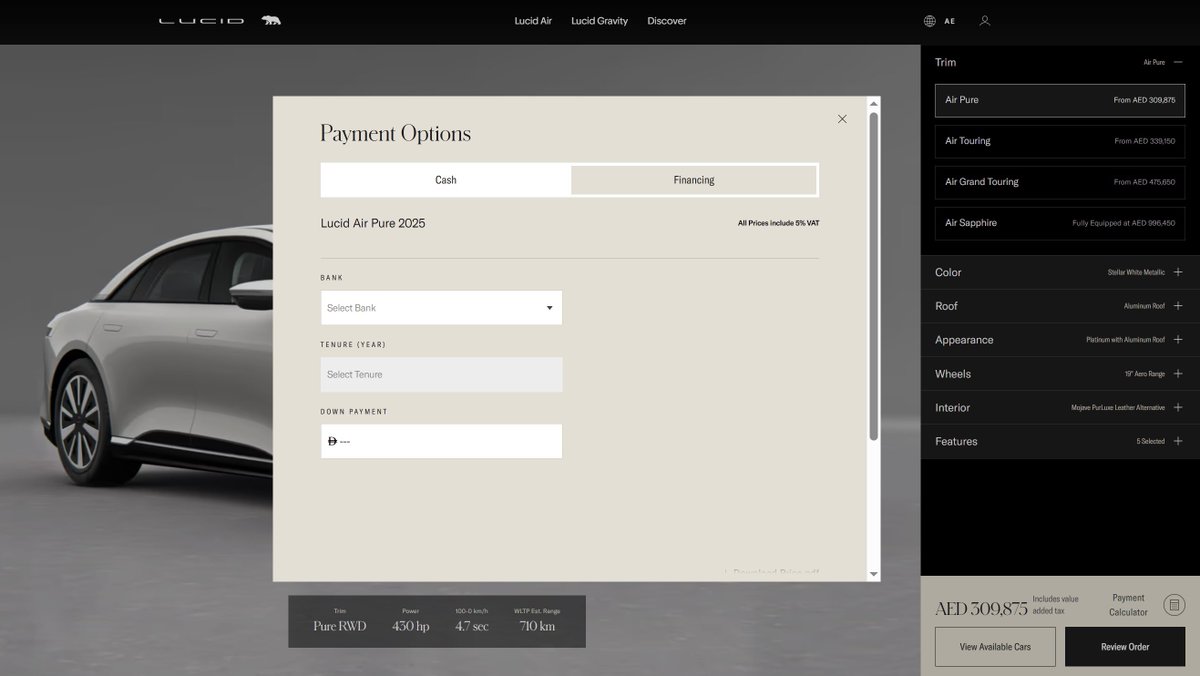Click the '710 km' range spec
This screenshot has width=1200, height=676.
537,626
